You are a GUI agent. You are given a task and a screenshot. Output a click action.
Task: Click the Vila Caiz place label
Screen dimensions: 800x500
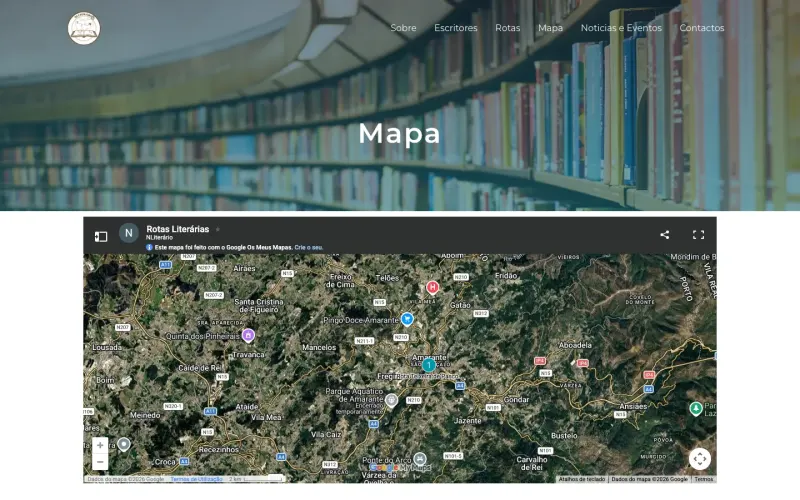click(326, 435)
